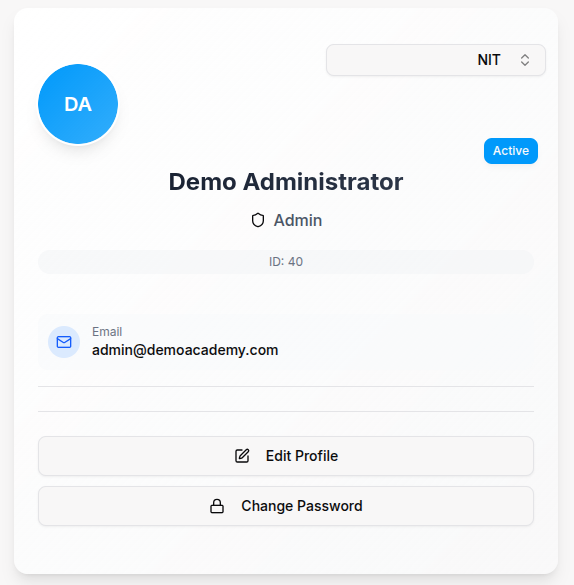This screenshot has width=574, height=585.
Task: Click the DA avatar circle
Action: [x=78, y=104]
